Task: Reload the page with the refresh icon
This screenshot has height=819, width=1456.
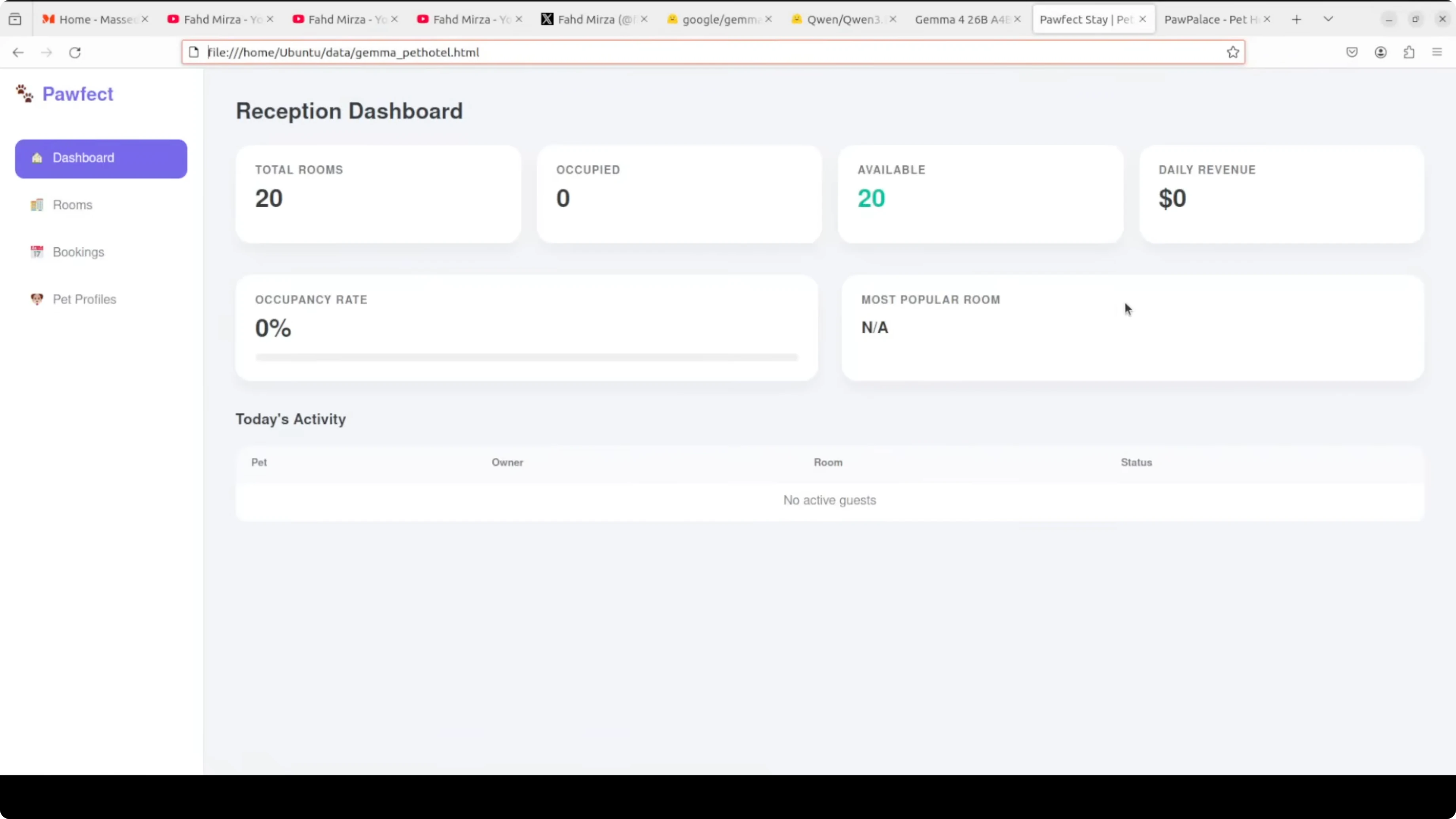Action: [x=75, y=53]
